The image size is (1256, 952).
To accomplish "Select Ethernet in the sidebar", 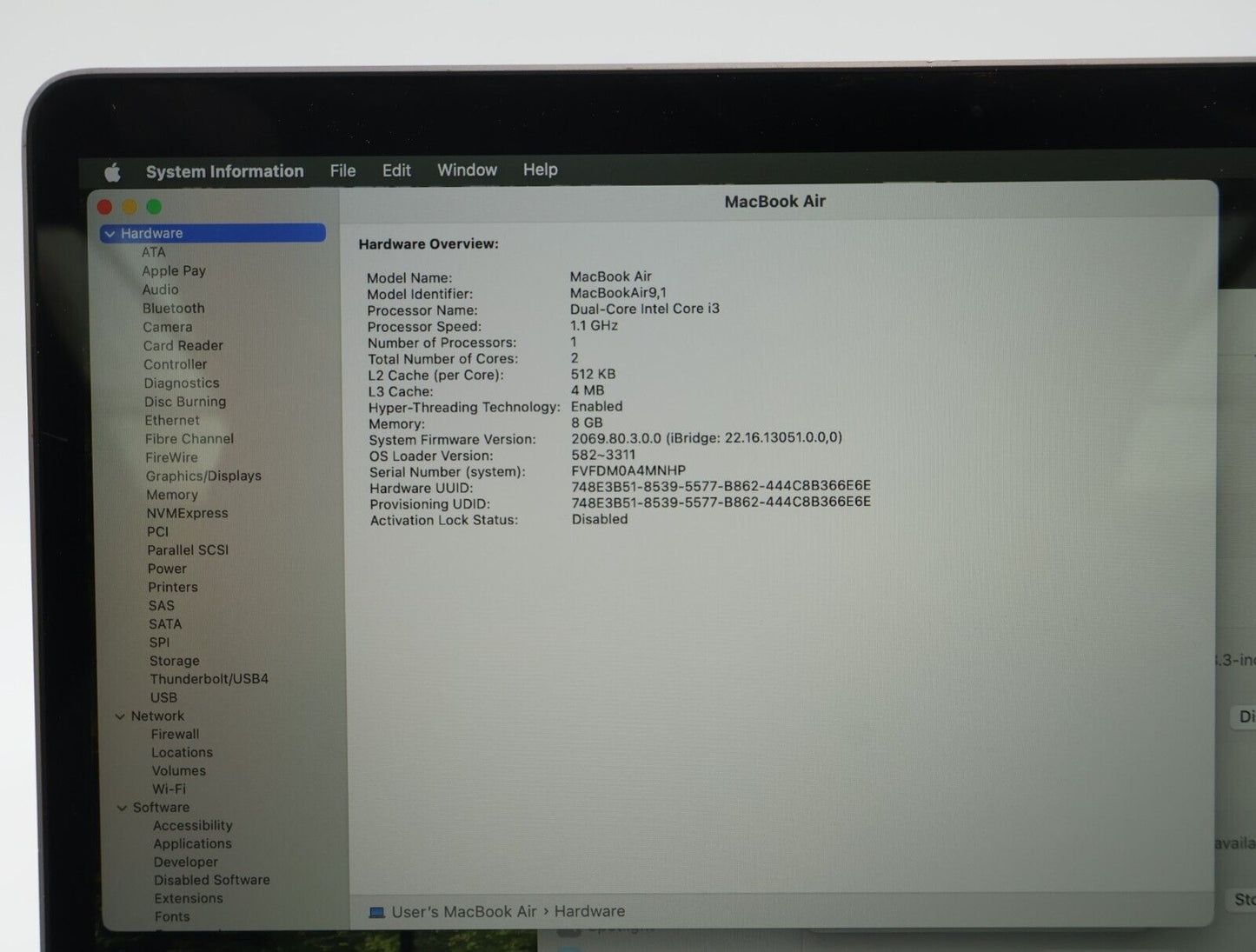I will point(172,420).
